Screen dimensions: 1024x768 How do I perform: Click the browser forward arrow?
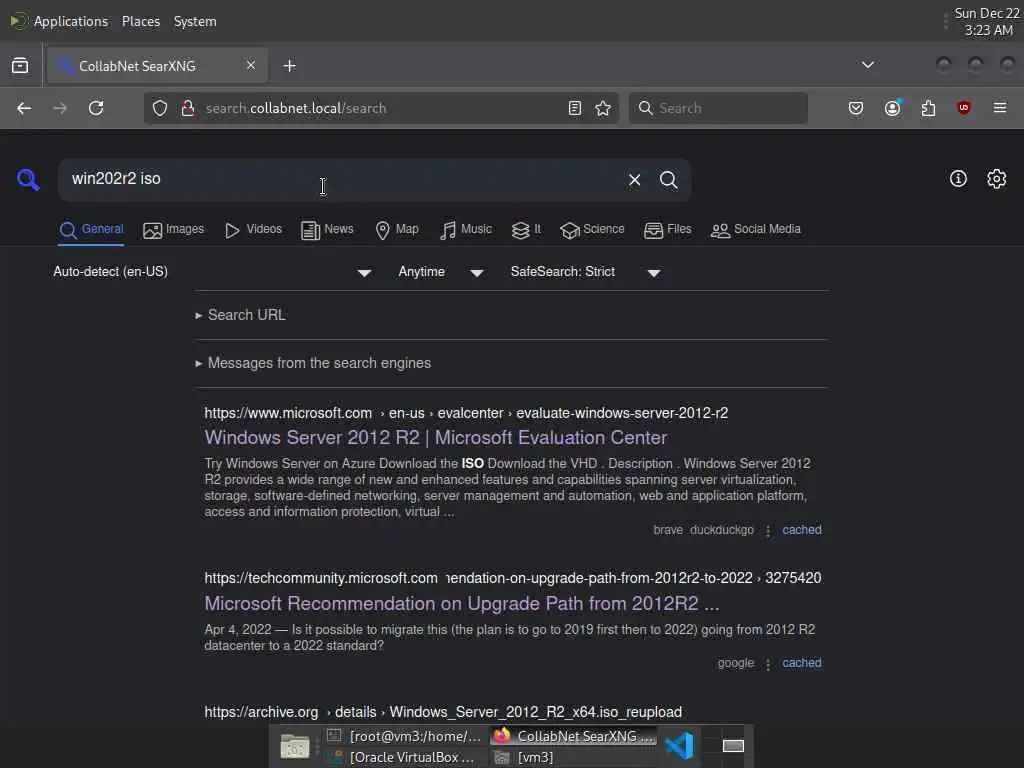[60, 108]
